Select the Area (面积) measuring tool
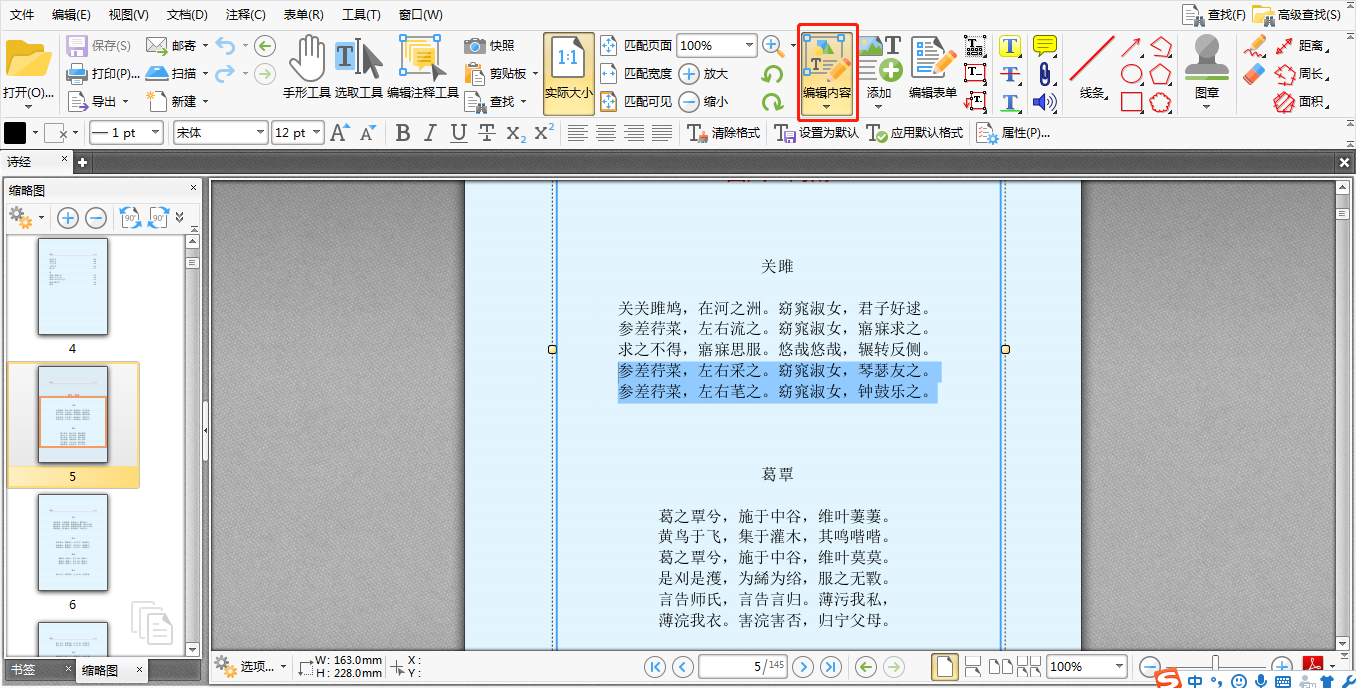The width and height of the screenshot is (1356, 688). (x=1301, y=102)
